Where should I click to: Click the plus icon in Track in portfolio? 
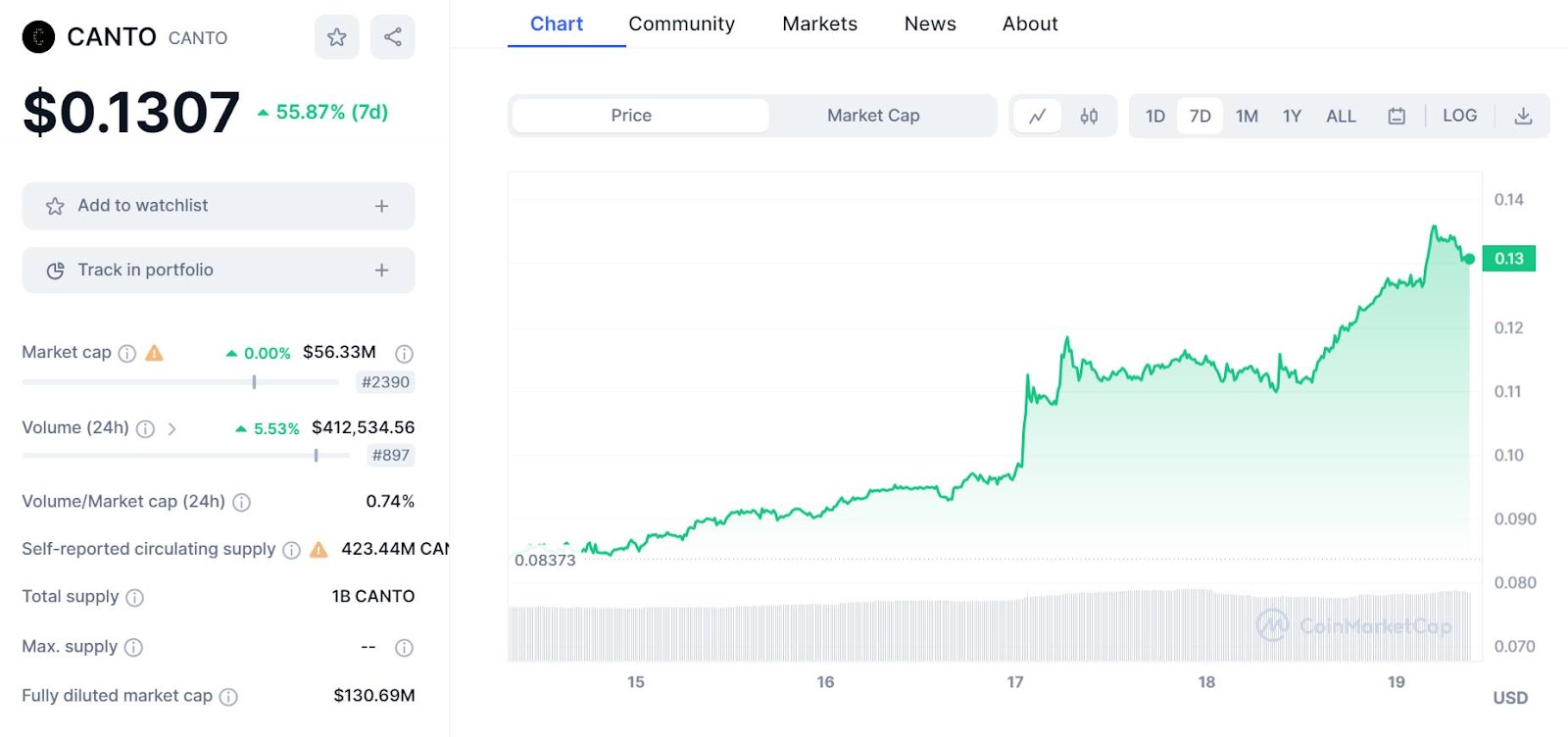pos(381,270)
